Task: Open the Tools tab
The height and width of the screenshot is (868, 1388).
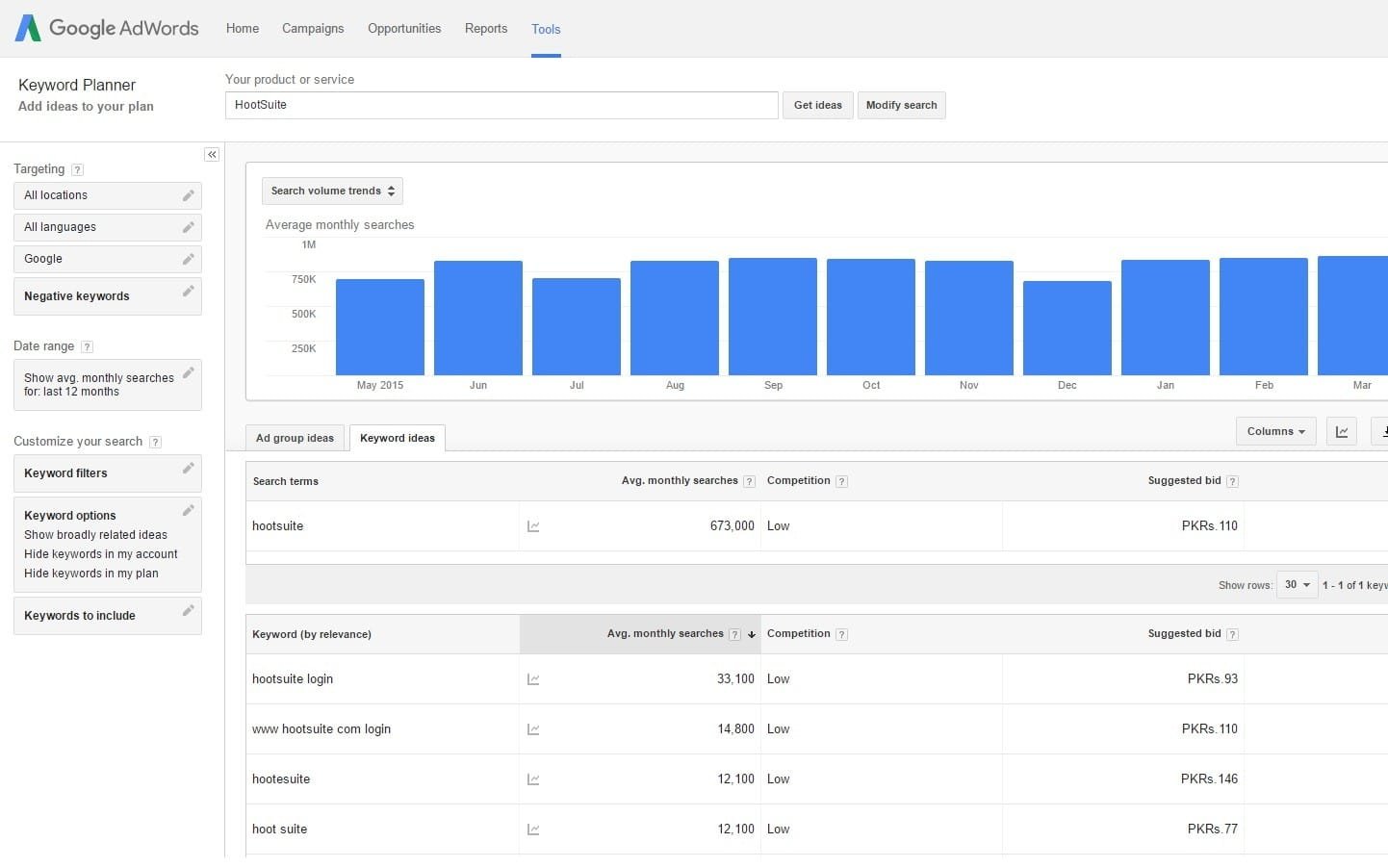Action: coord(546,29)
